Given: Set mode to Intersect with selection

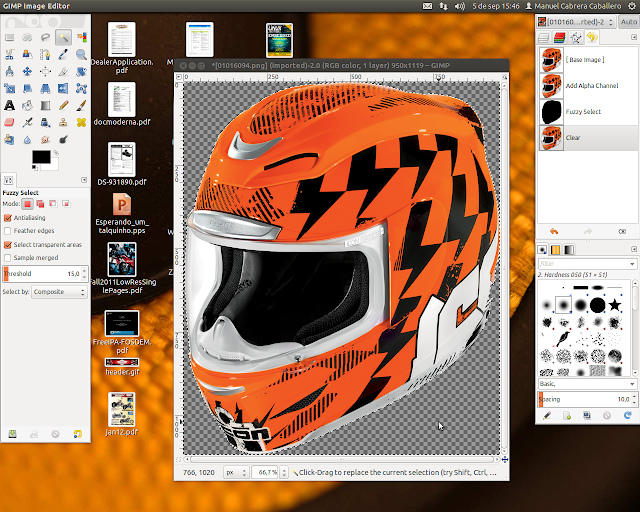Looking at the screenshot, I should (x=66, y=203).
